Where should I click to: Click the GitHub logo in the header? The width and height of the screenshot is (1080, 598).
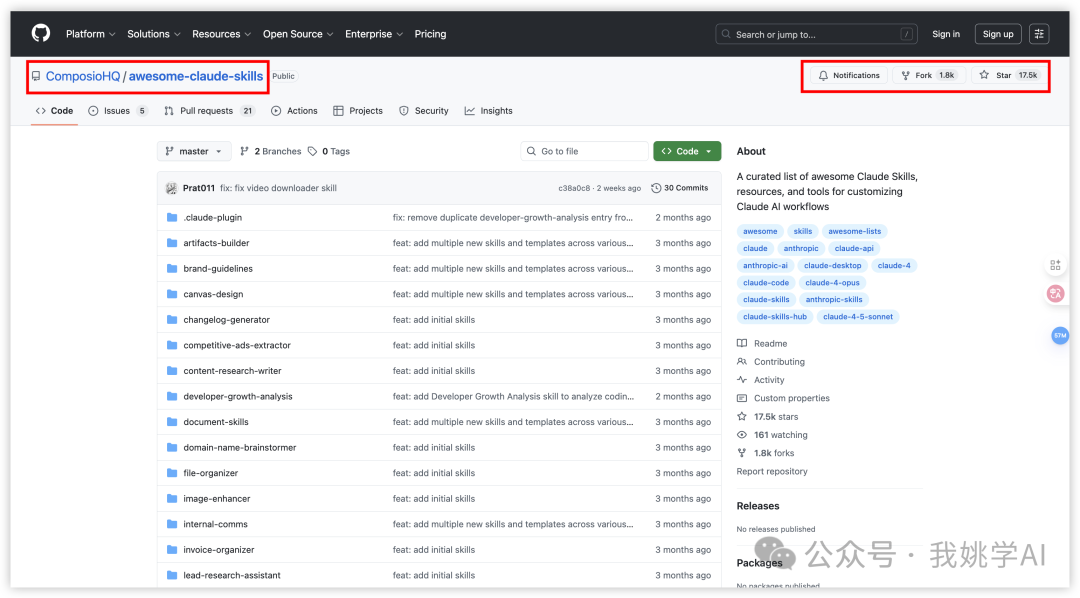[x=40, y=34]
